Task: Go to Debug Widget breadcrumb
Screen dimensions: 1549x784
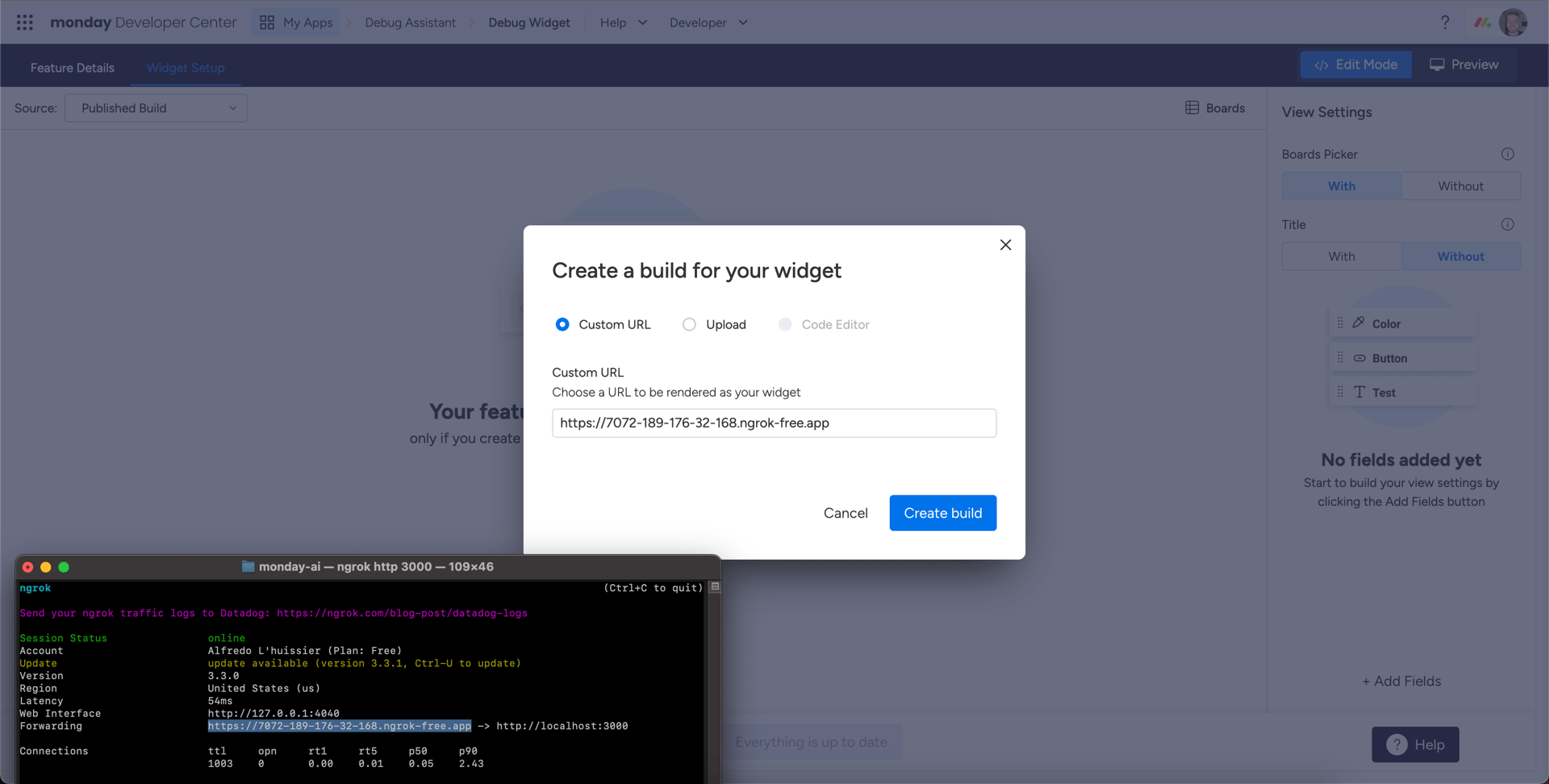Action: 529,23
